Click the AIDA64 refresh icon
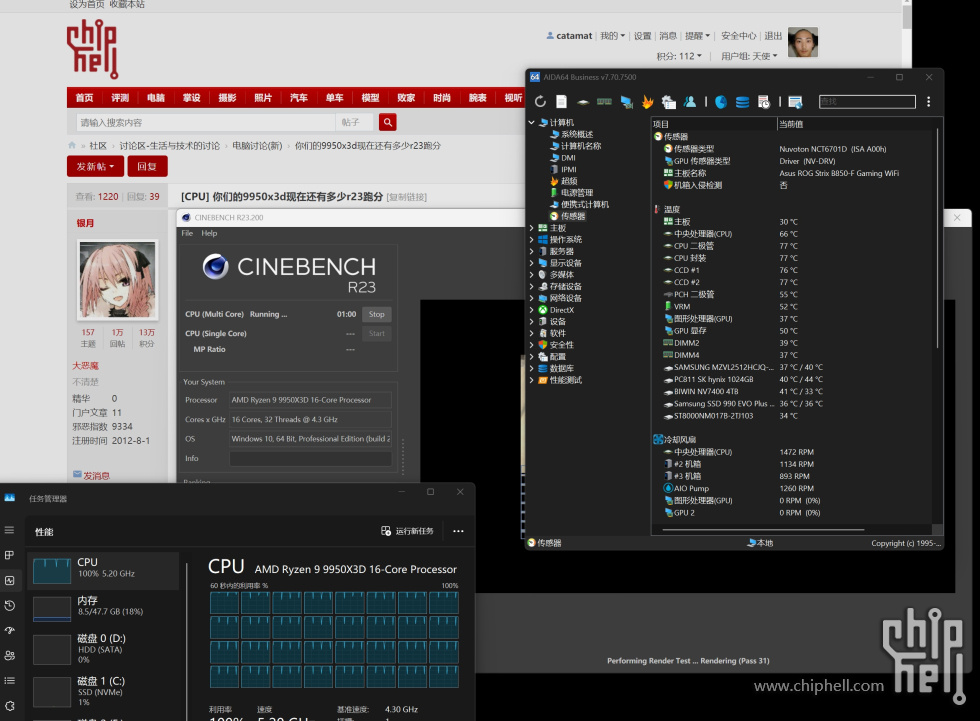 541,101
